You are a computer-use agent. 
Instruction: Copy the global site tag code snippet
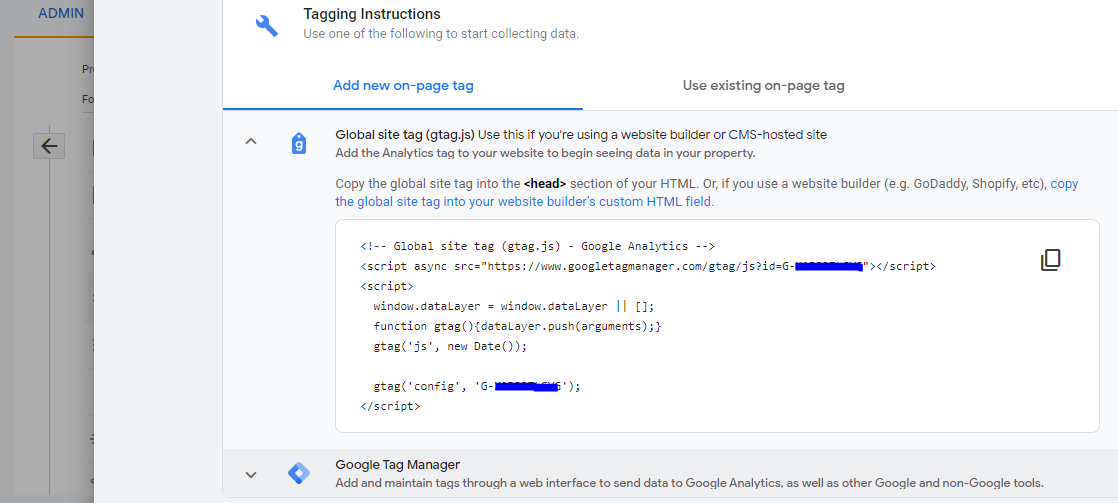tap(1050, 260)
